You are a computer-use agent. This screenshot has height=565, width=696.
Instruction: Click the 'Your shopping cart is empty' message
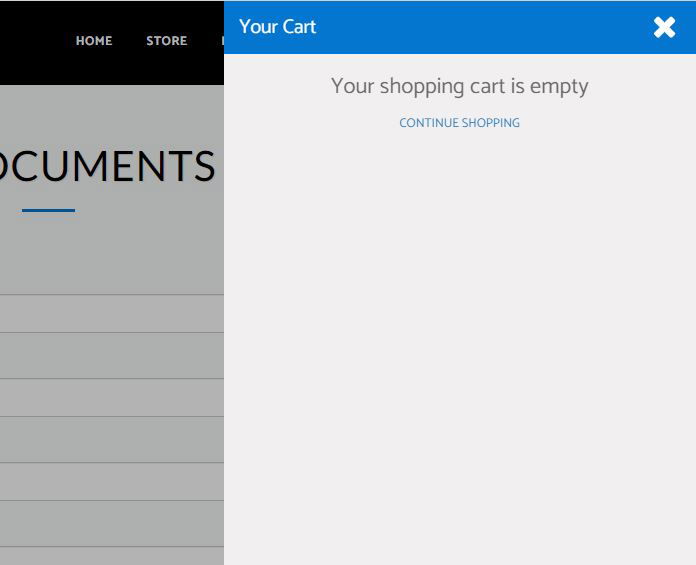coord(459,86)
